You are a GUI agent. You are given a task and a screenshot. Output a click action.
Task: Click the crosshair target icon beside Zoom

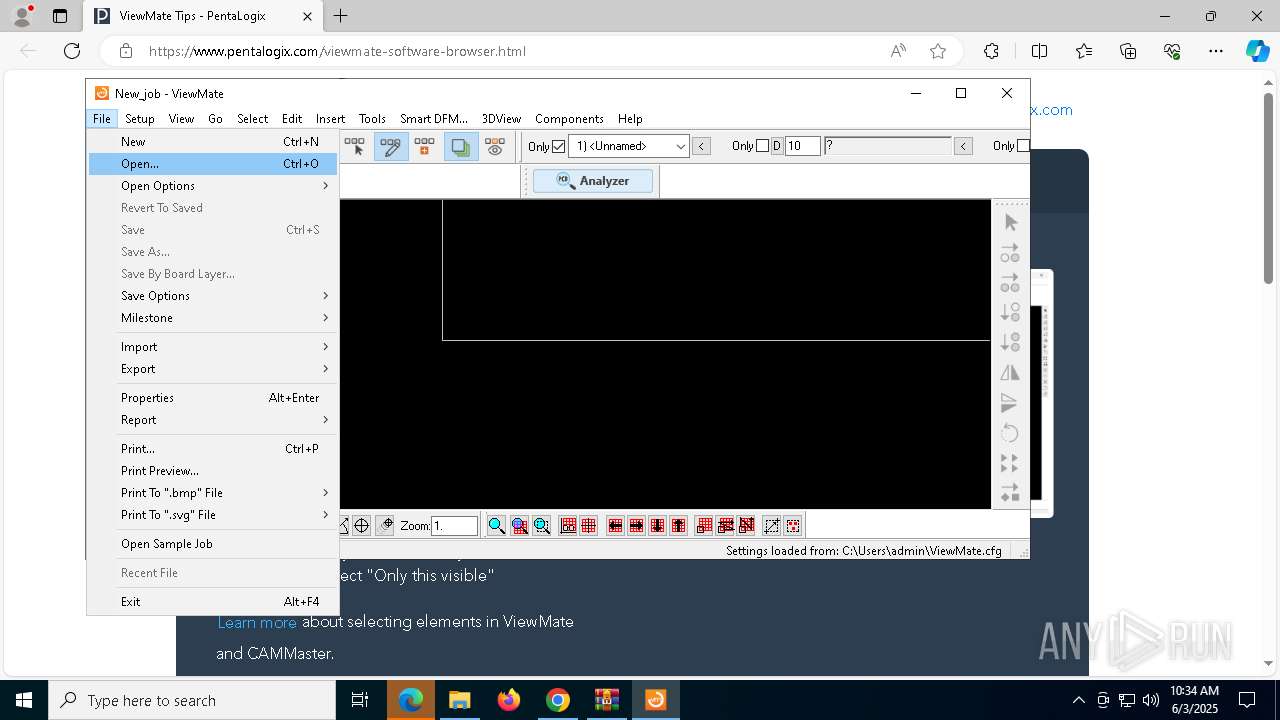[362, 525]
